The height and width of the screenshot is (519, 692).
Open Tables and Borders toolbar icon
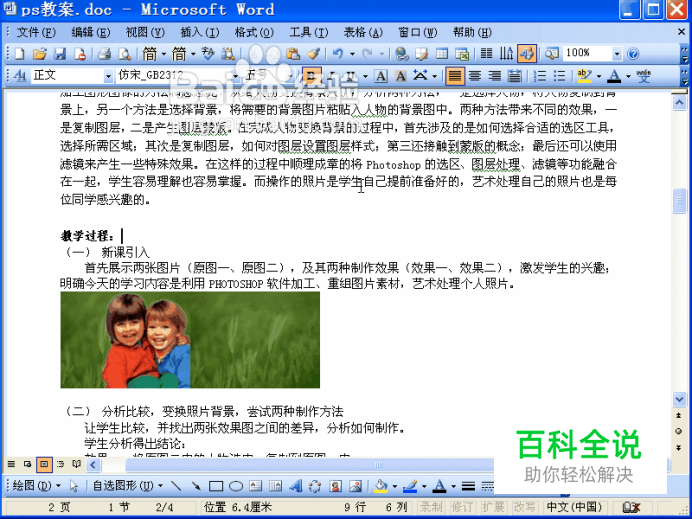421,54
